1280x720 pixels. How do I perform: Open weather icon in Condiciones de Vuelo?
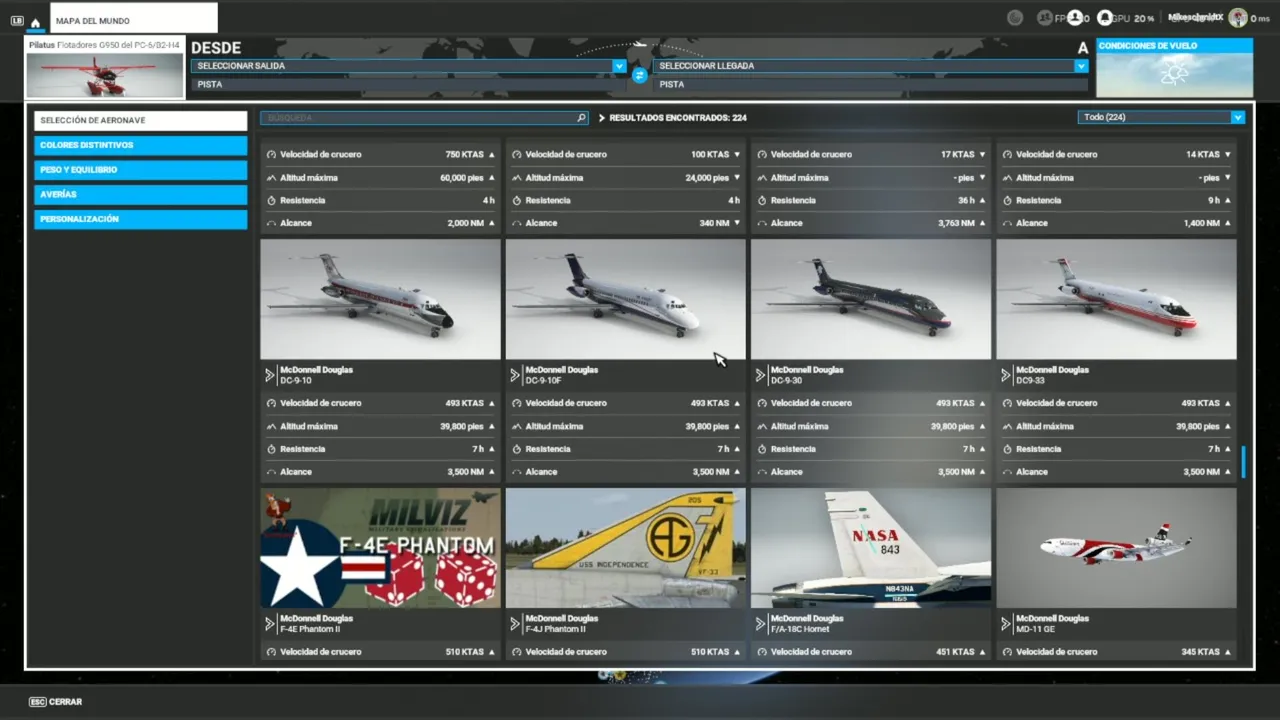[1173, 73]
